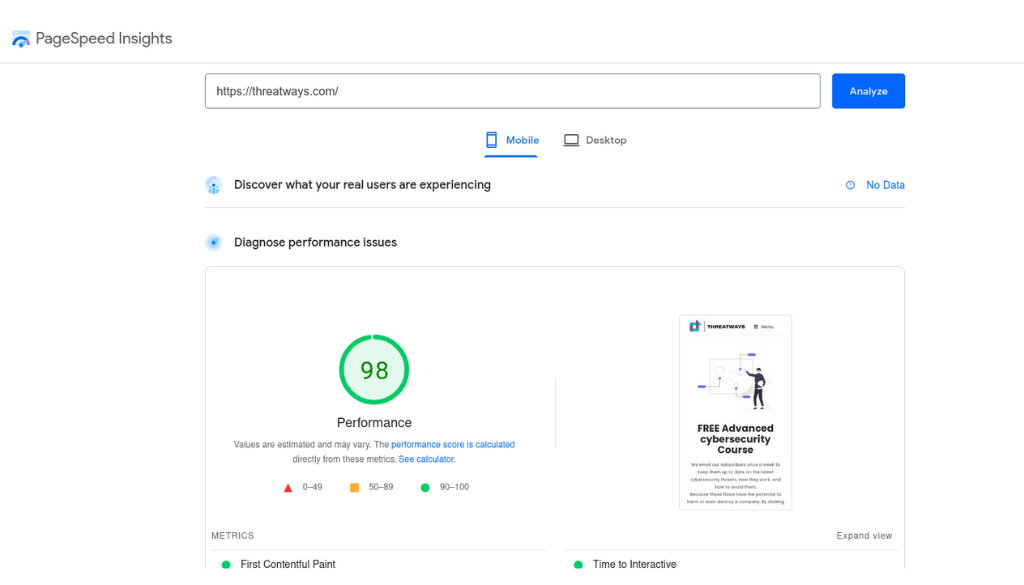Click the red triangle 0–49 legend icon
Image resolution: width=1024 pixels, height=585 pixels.
(x=288, y=488)
